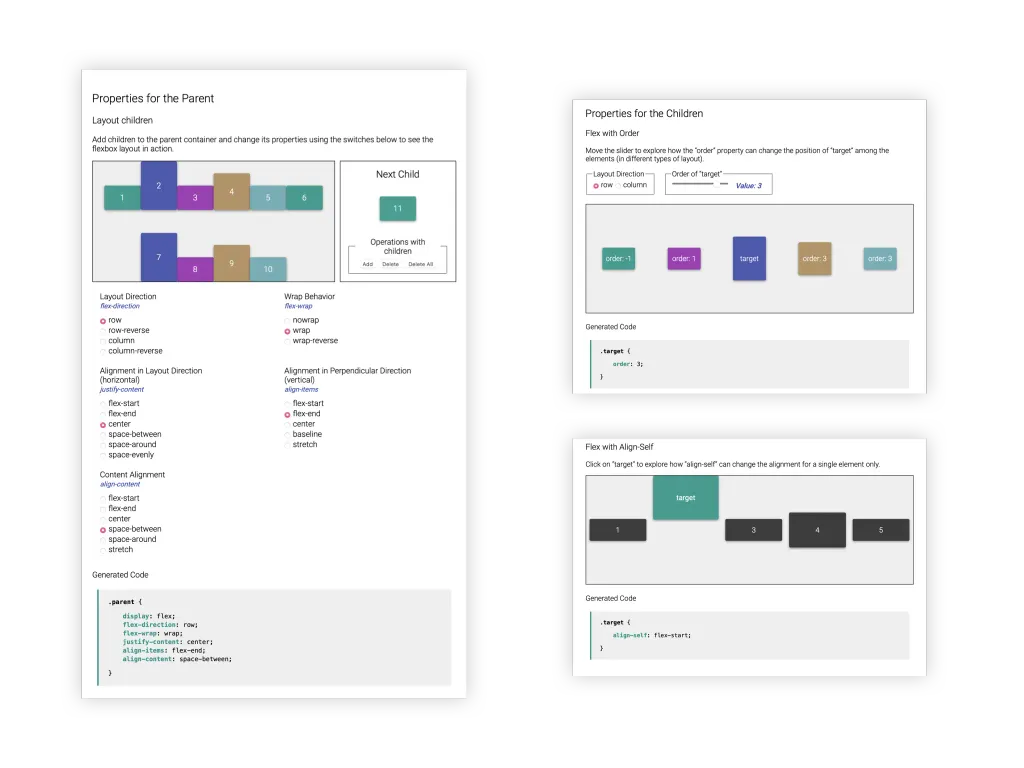Screen dimensions: 1024x768
Task: Click purple child box 3
Action: pyautogui.click(x=195, y=198)
